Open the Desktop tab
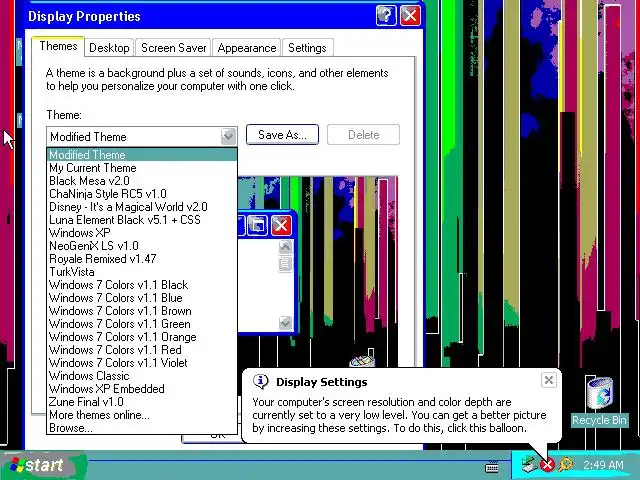Screen dimensions: 640x480 coord(109,48)
